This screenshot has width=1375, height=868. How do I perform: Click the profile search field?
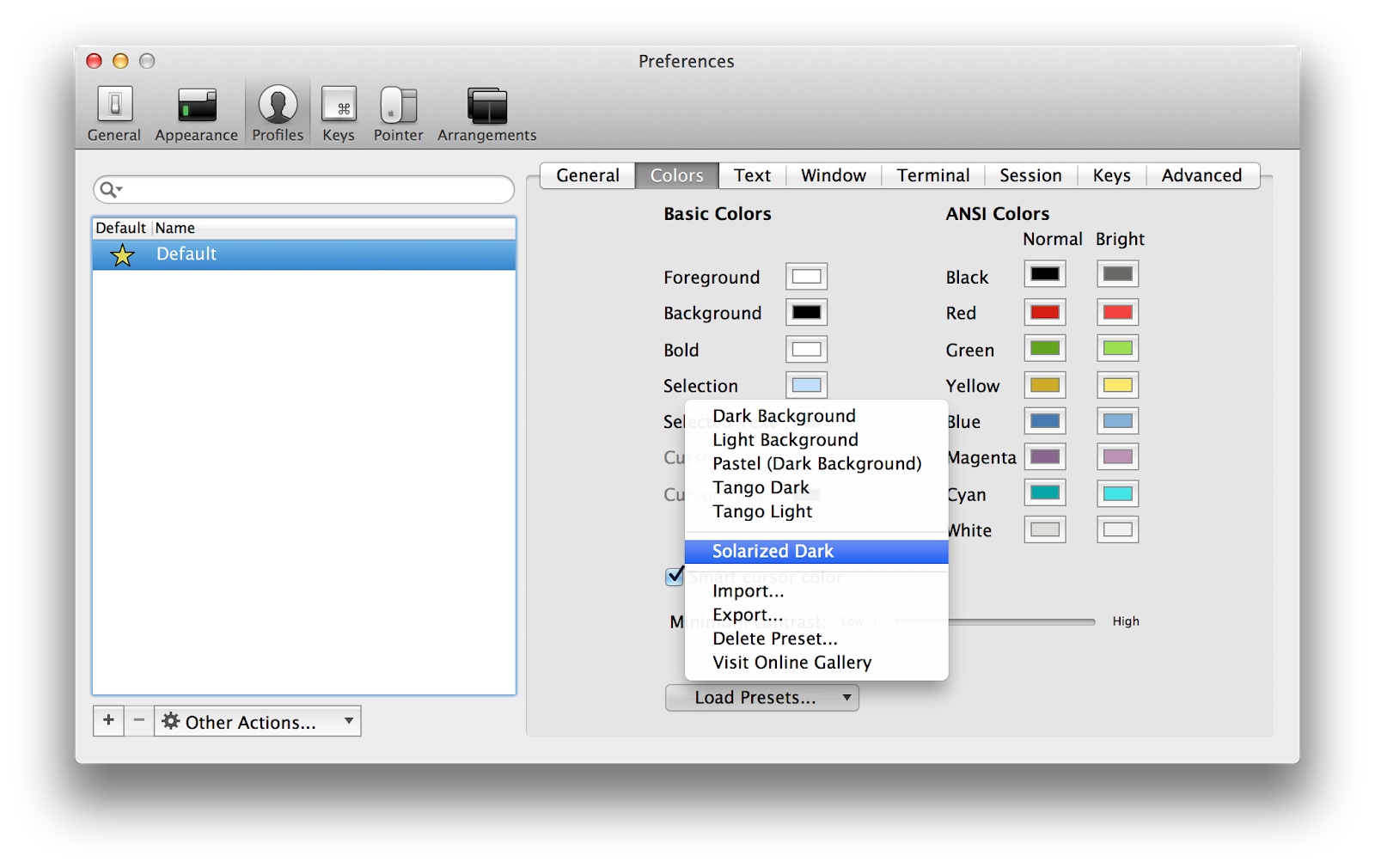point(303,189)
